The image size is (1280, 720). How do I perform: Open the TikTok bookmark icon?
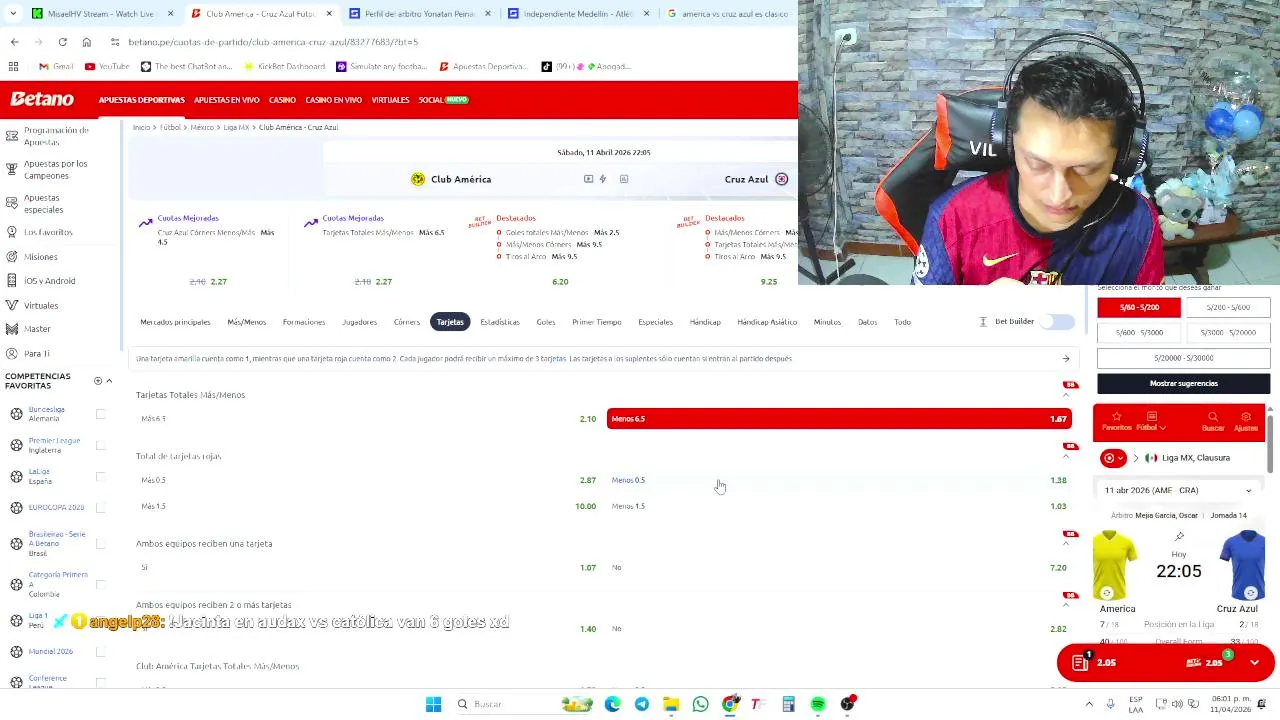(546, 66)
